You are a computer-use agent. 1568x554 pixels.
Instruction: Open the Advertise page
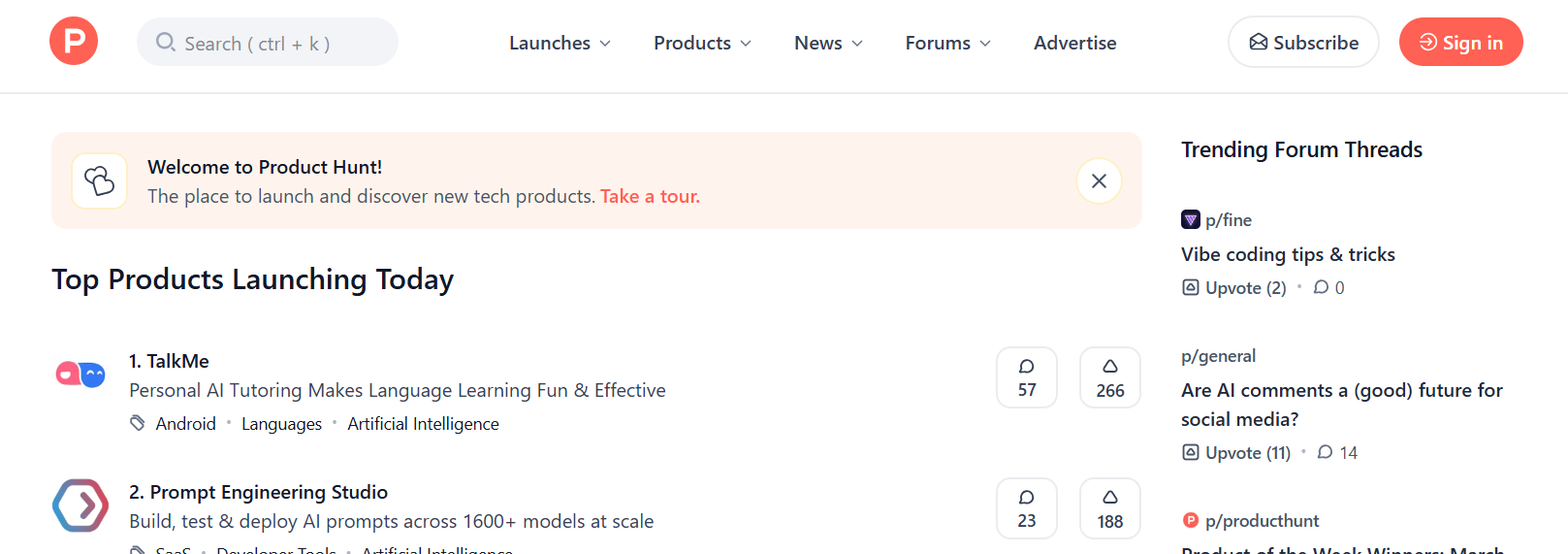(x=1074, y=43)
